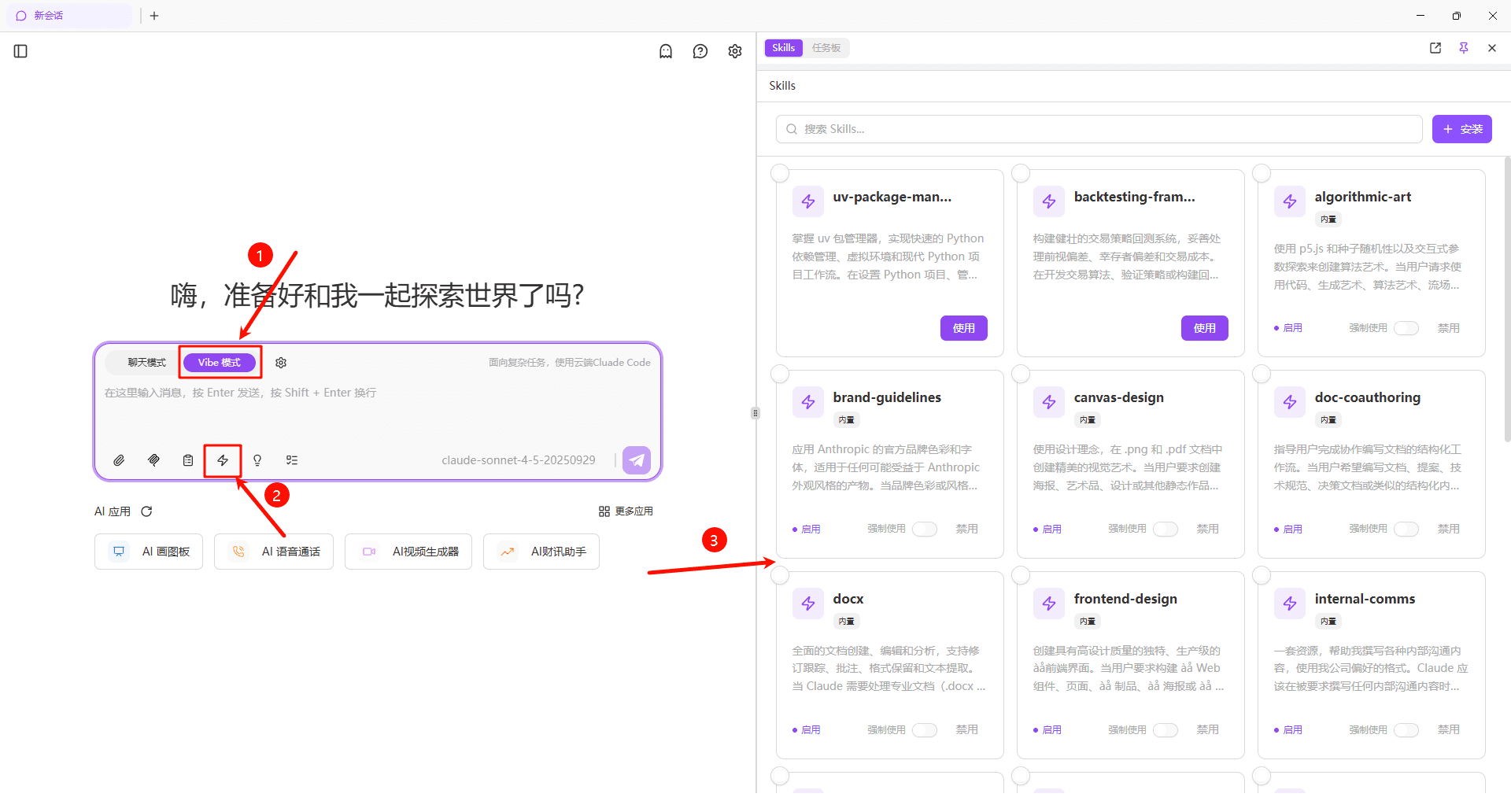Click 禁用 on the brand-guidelines card
Image resolution: width=1511 pixels, height=812 pixels.
(x=967, y=529)
